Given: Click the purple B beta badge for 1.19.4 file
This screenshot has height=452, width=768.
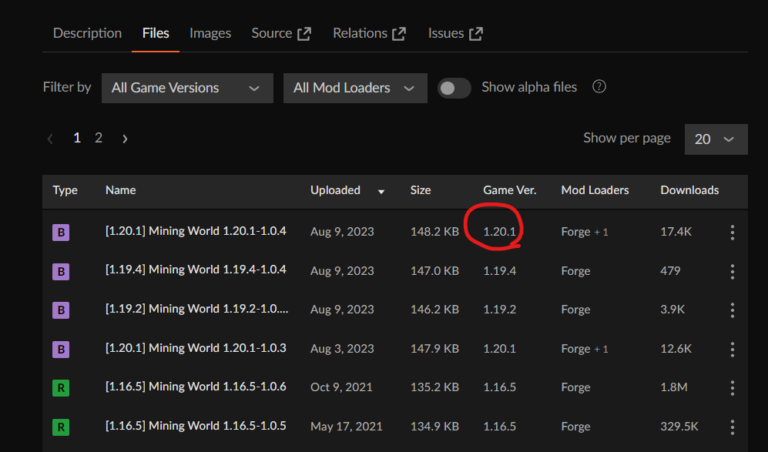Looking at the screenshot, I should pos(61,271).
